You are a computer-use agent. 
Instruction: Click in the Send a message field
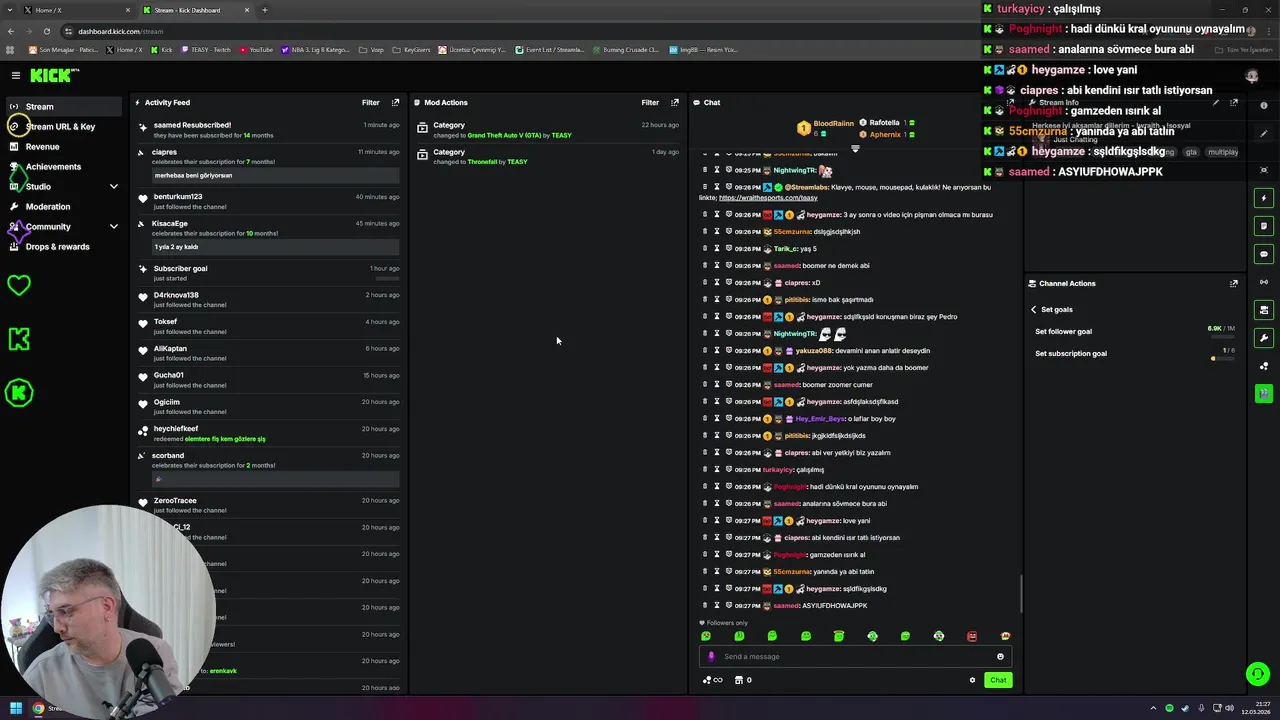tap(855, 656)
